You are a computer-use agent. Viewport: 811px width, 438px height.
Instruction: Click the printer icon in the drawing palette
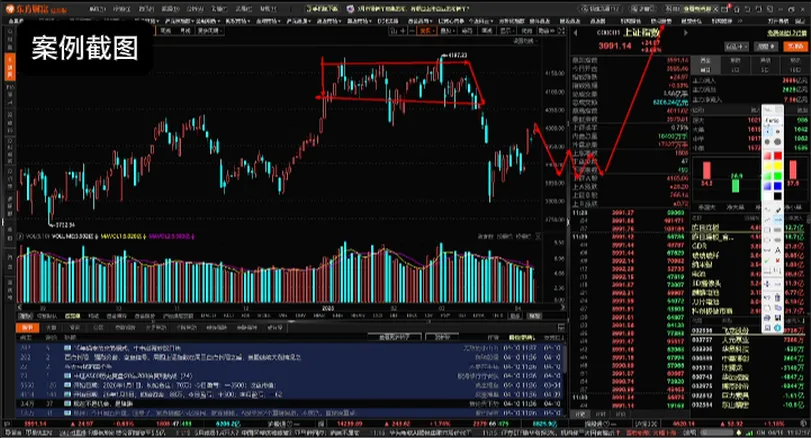click(x=768, y=317)
